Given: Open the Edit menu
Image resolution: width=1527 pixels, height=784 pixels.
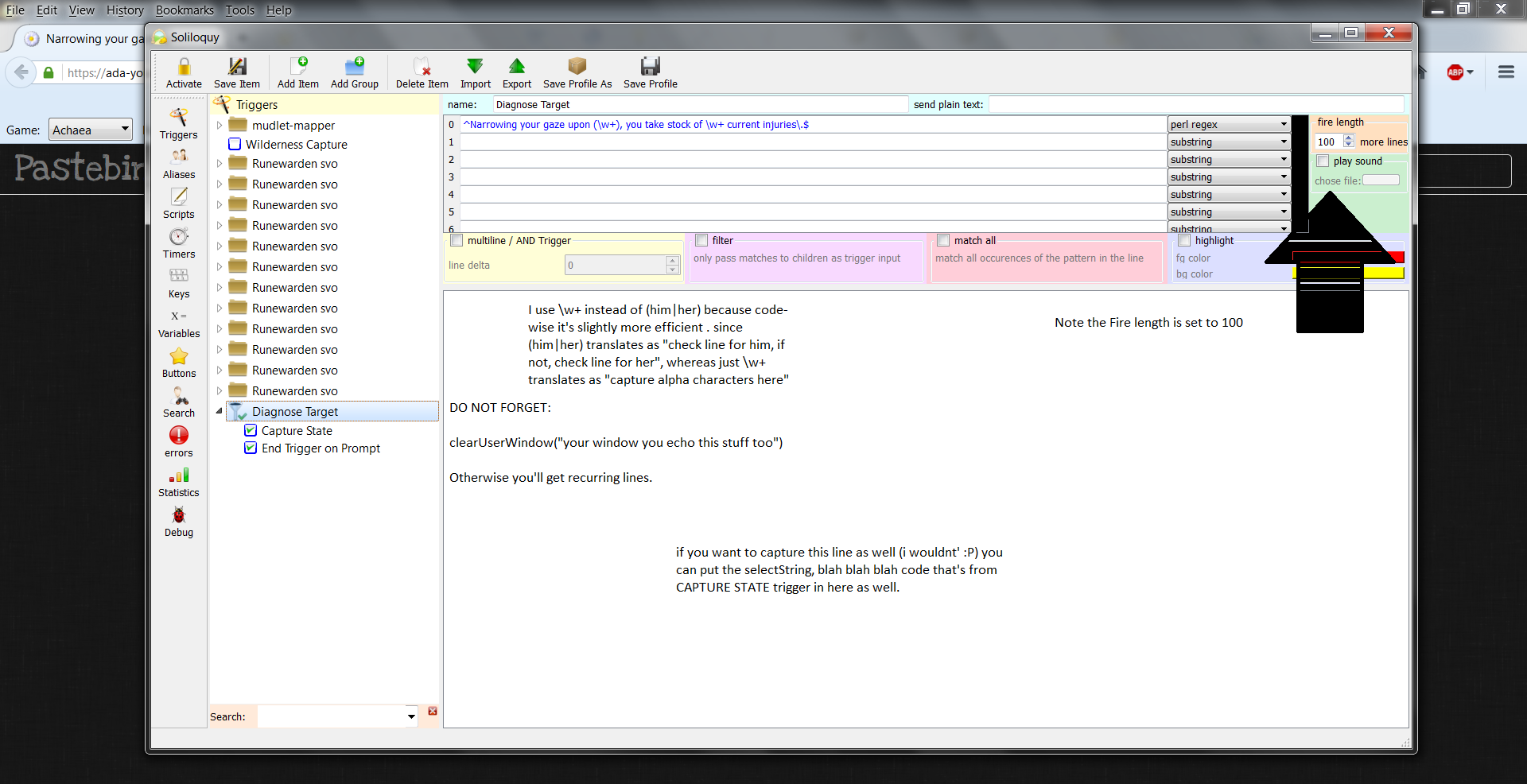Looking at the screenshot, I should point(47,10).
